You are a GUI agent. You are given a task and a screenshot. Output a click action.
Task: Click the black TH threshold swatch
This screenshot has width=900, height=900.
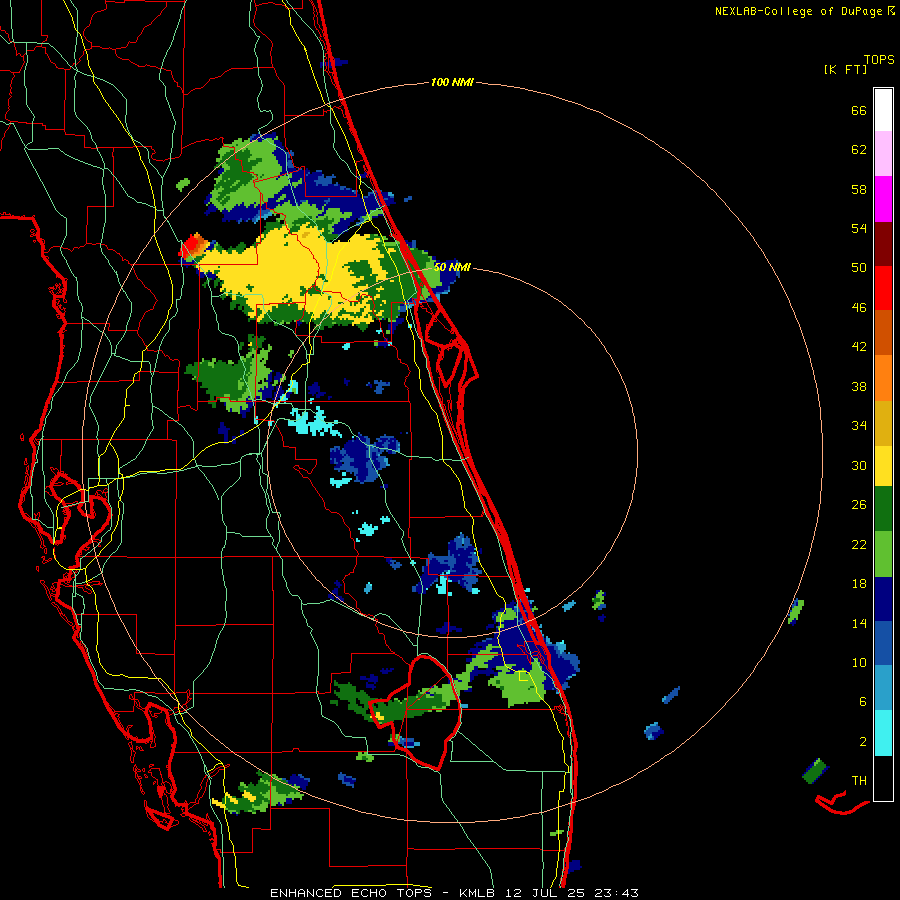[x=883, y=778]
